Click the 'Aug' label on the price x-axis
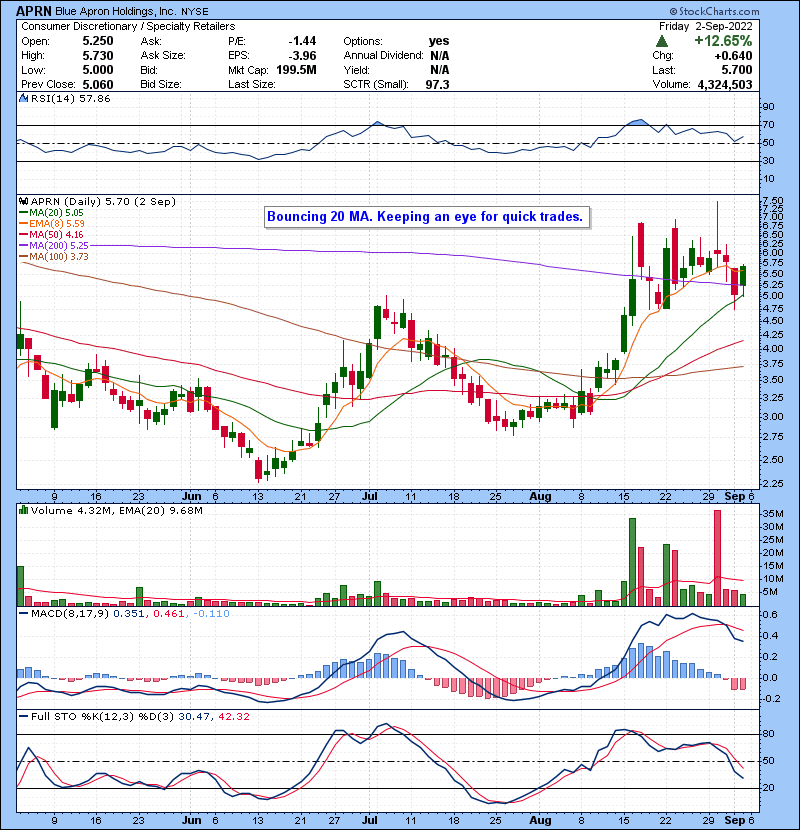The width and height of the screenshot is (800, 830). coord(540,497)
